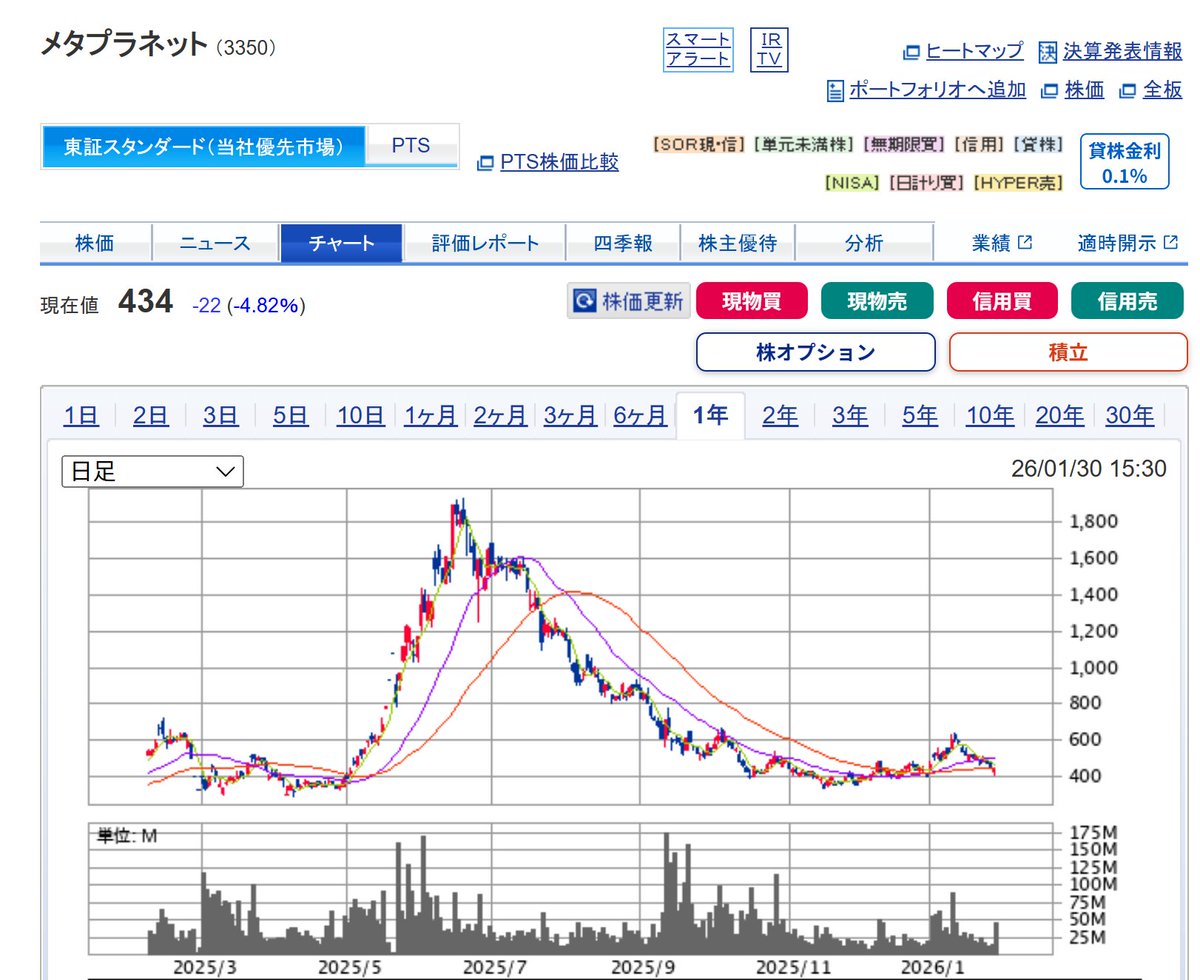Select the 5日 chart period
The image size is (1200, 980).
[x=291, y=415]
